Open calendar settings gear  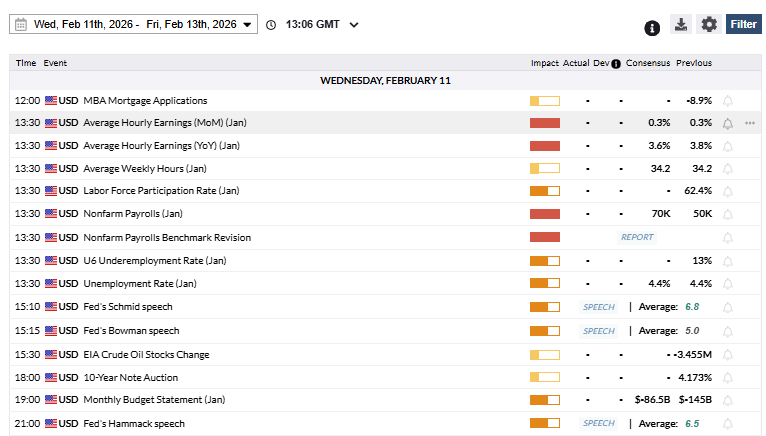click(x=709, y=24)
